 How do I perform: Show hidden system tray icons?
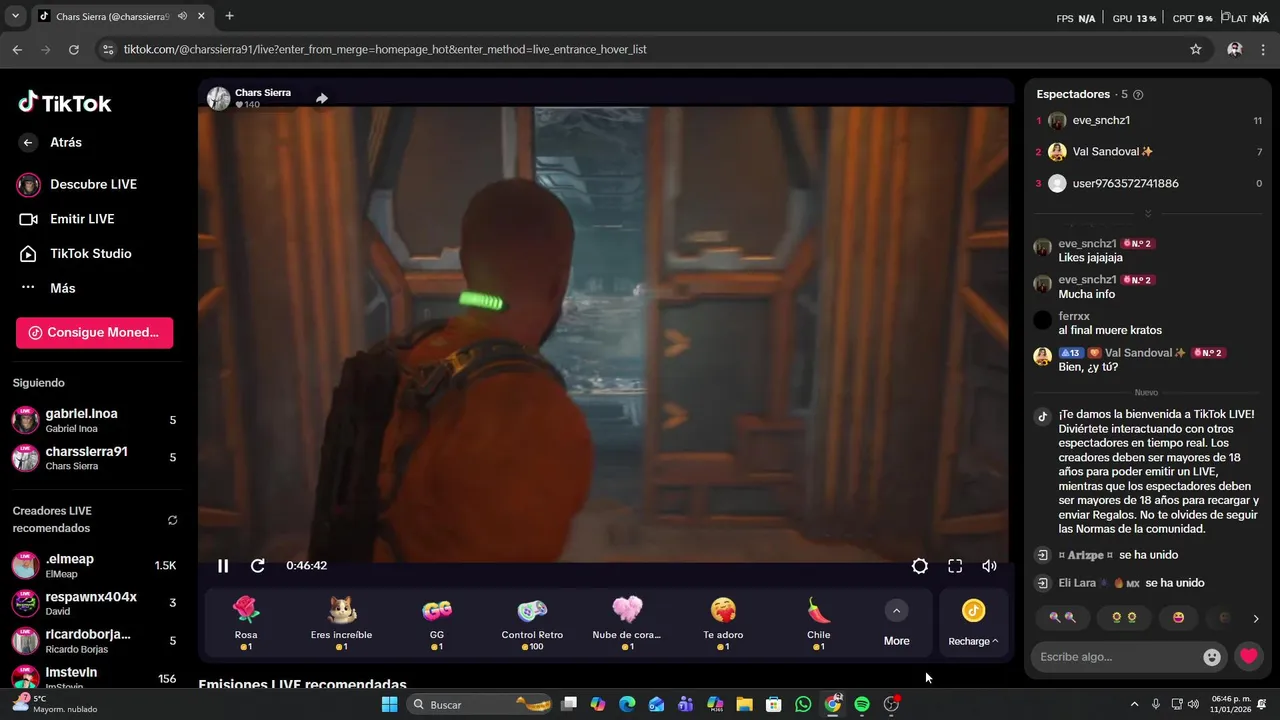pos(1134,704)
